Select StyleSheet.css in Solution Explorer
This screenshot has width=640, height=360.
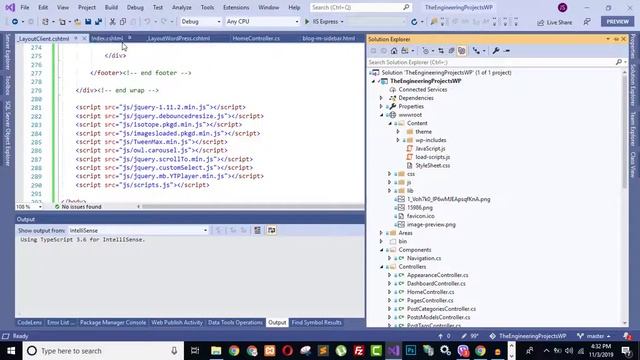pyautogui.click(x=433, y=166)
